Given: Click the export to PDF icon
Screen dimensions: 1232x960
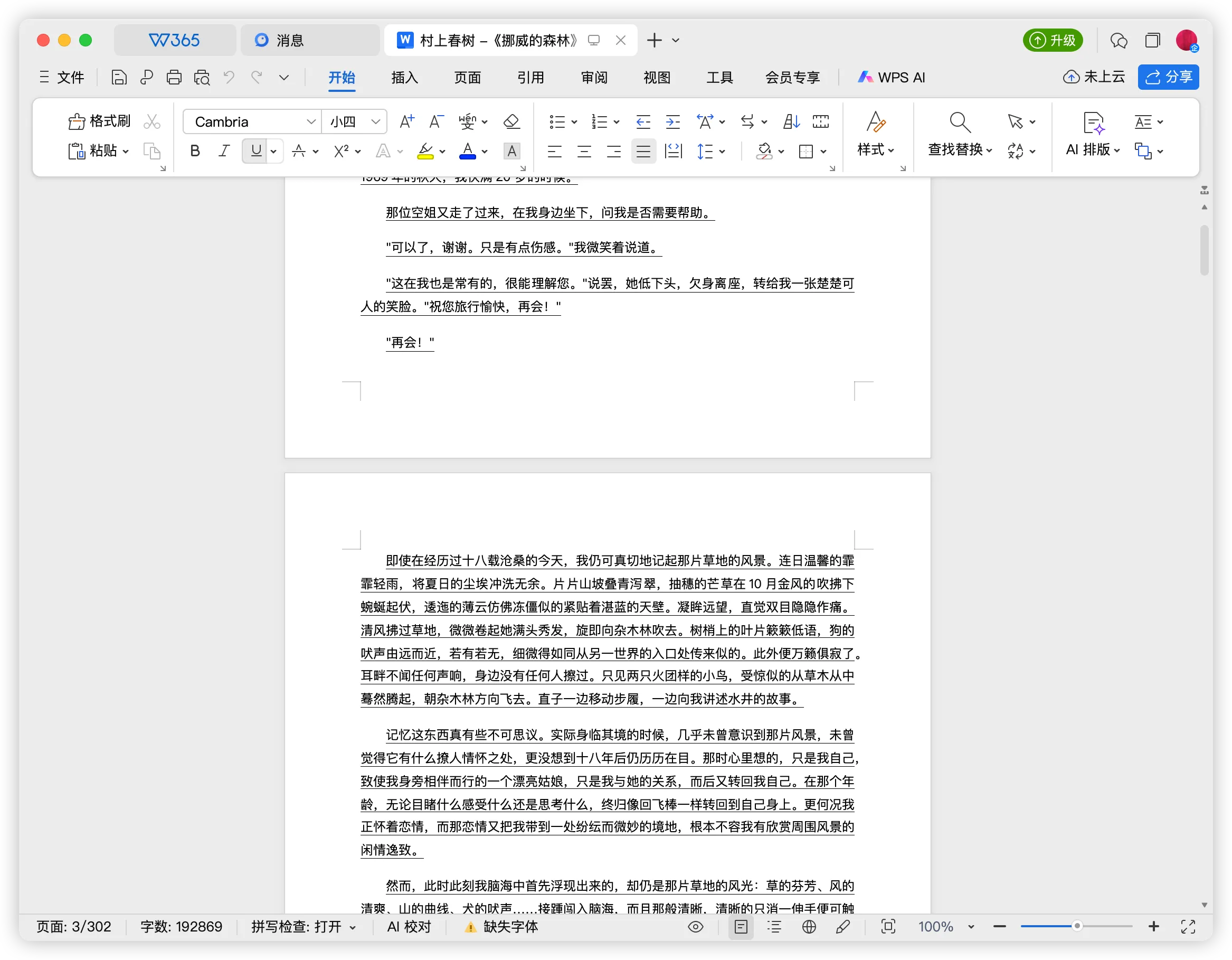Looking at the screenshot, I should click(146, 77).
